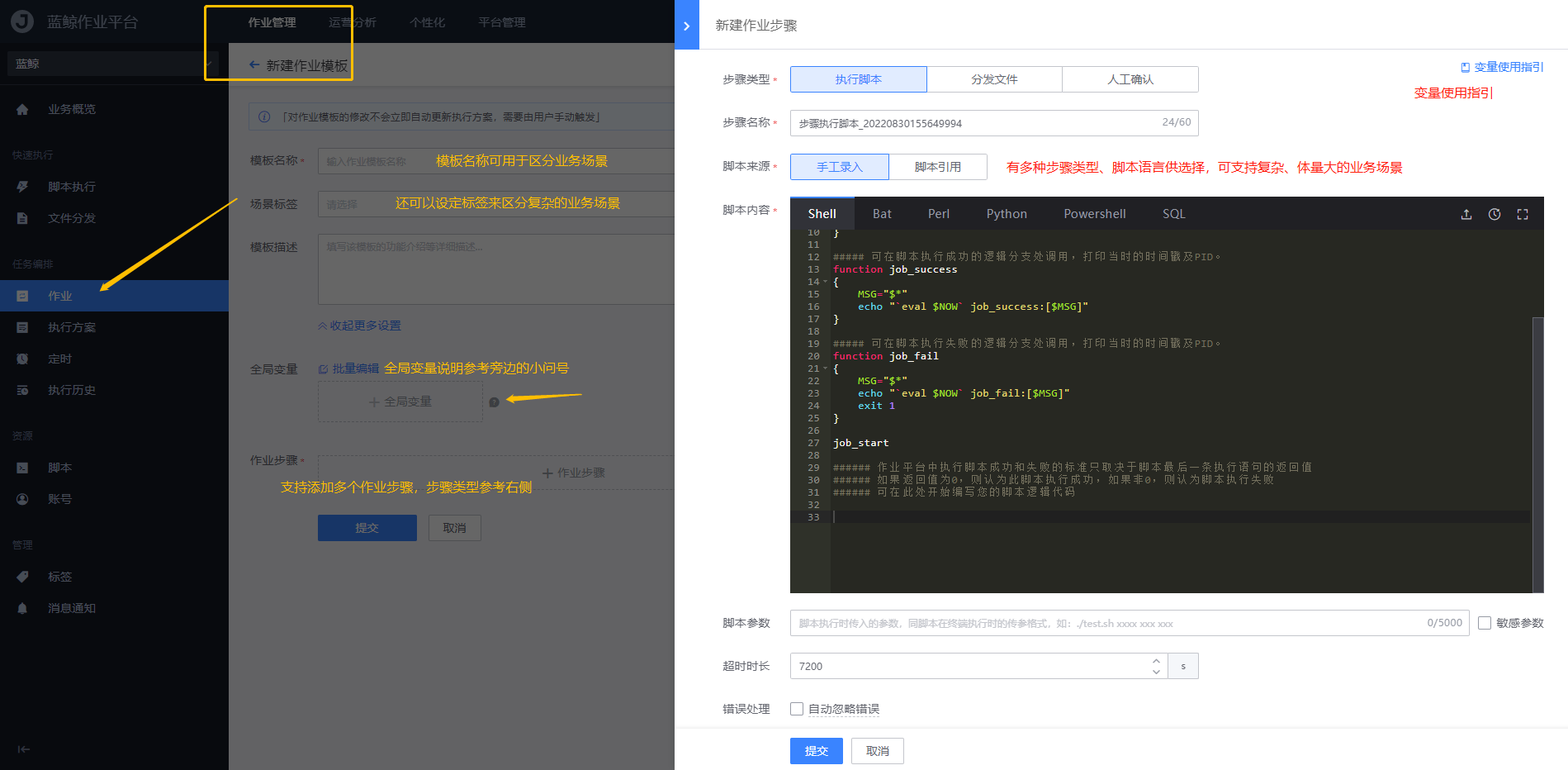Fold code at line 14
1568x770 pixels.
[825, 282]
